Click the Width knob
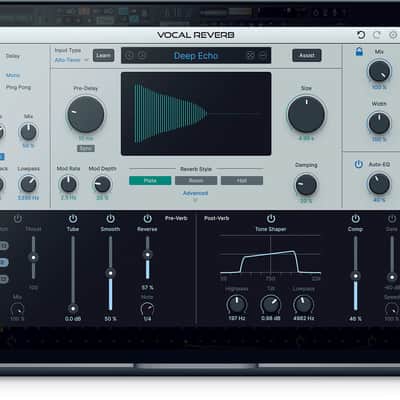This screenshot has height=400, width=400. [379, 123]
